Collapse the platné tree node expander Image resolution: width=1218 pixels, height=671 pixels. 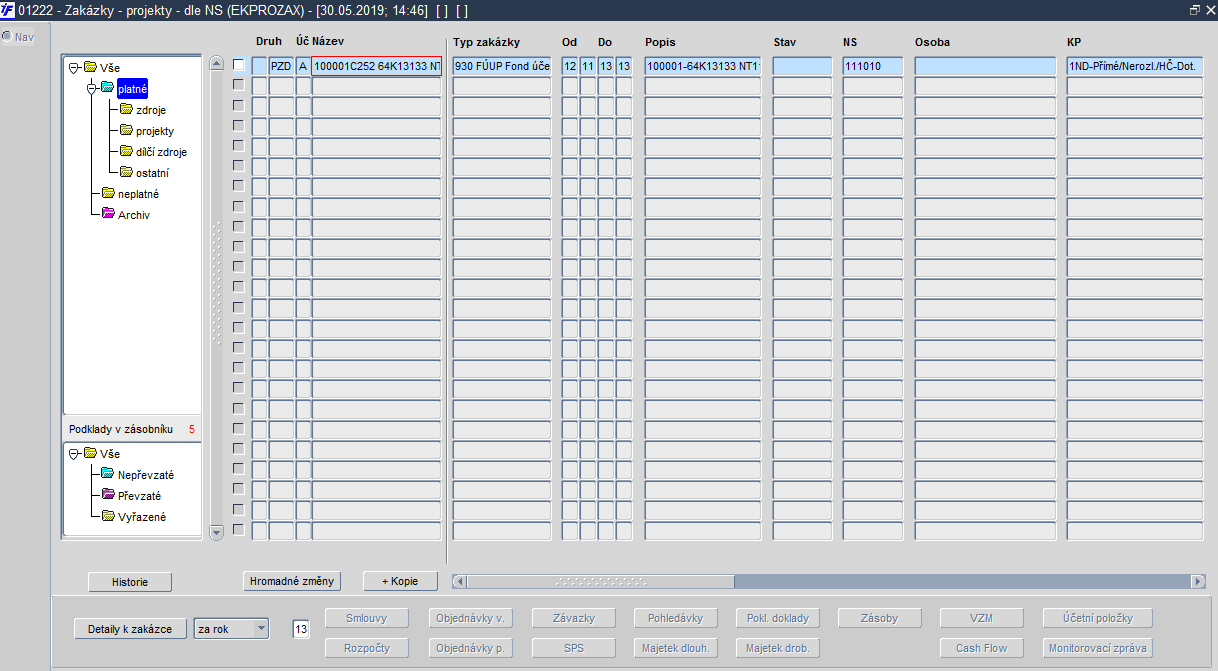point(91,89)
